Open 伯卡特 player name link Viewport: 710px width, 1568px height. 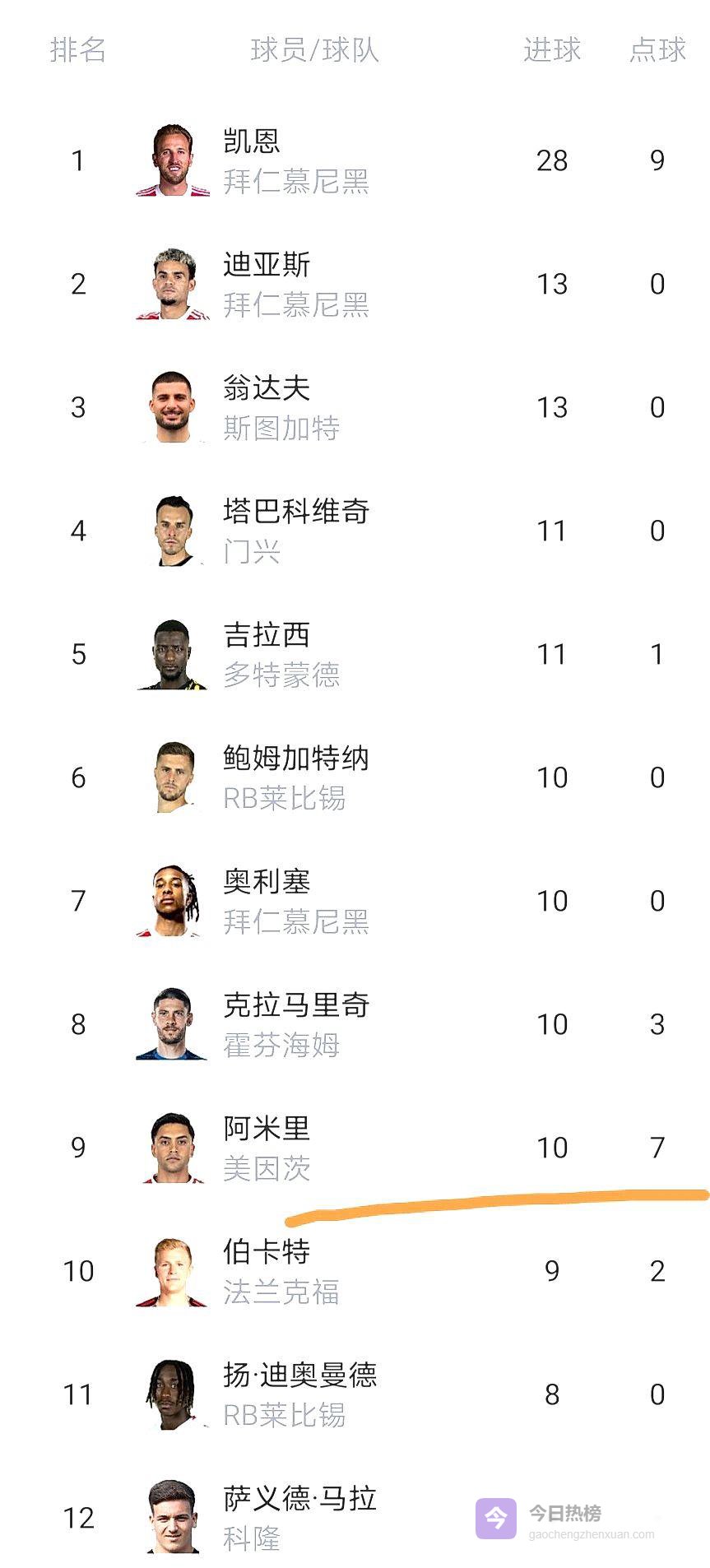pyautogui.click(x=267, y=1251)
